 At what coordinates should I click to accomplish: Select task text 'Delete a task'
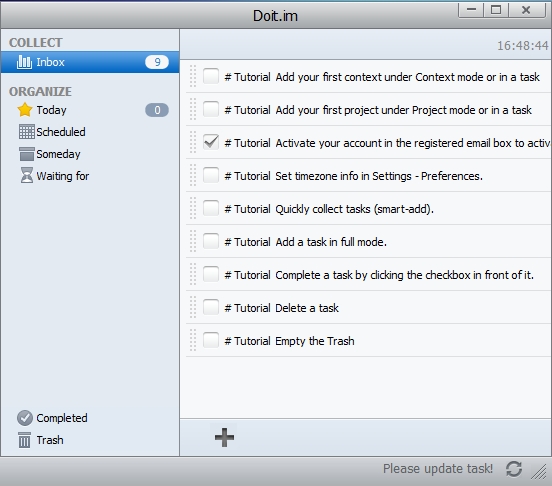pos(307,308)
